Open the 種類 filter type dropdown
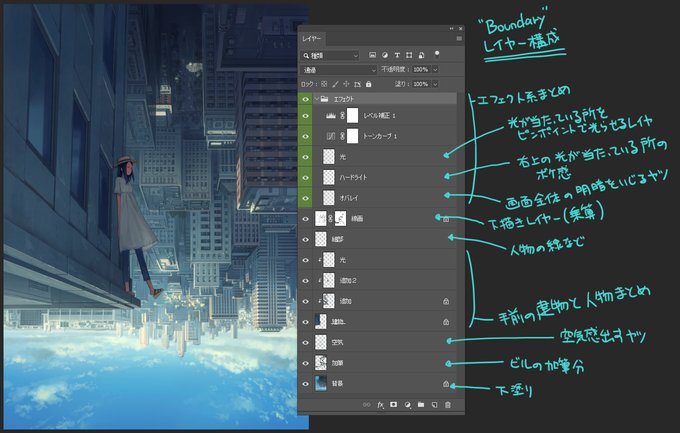 pyautogui.click(x=330, y=56)
